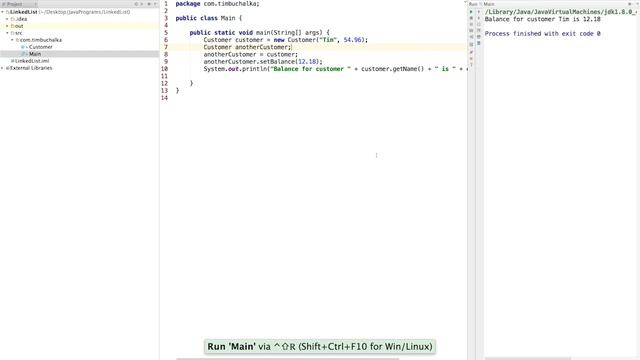Expand External Libraries node
The width and height of the screenshot is (640, 360).
pyautogui.click(x=2, y=68)
